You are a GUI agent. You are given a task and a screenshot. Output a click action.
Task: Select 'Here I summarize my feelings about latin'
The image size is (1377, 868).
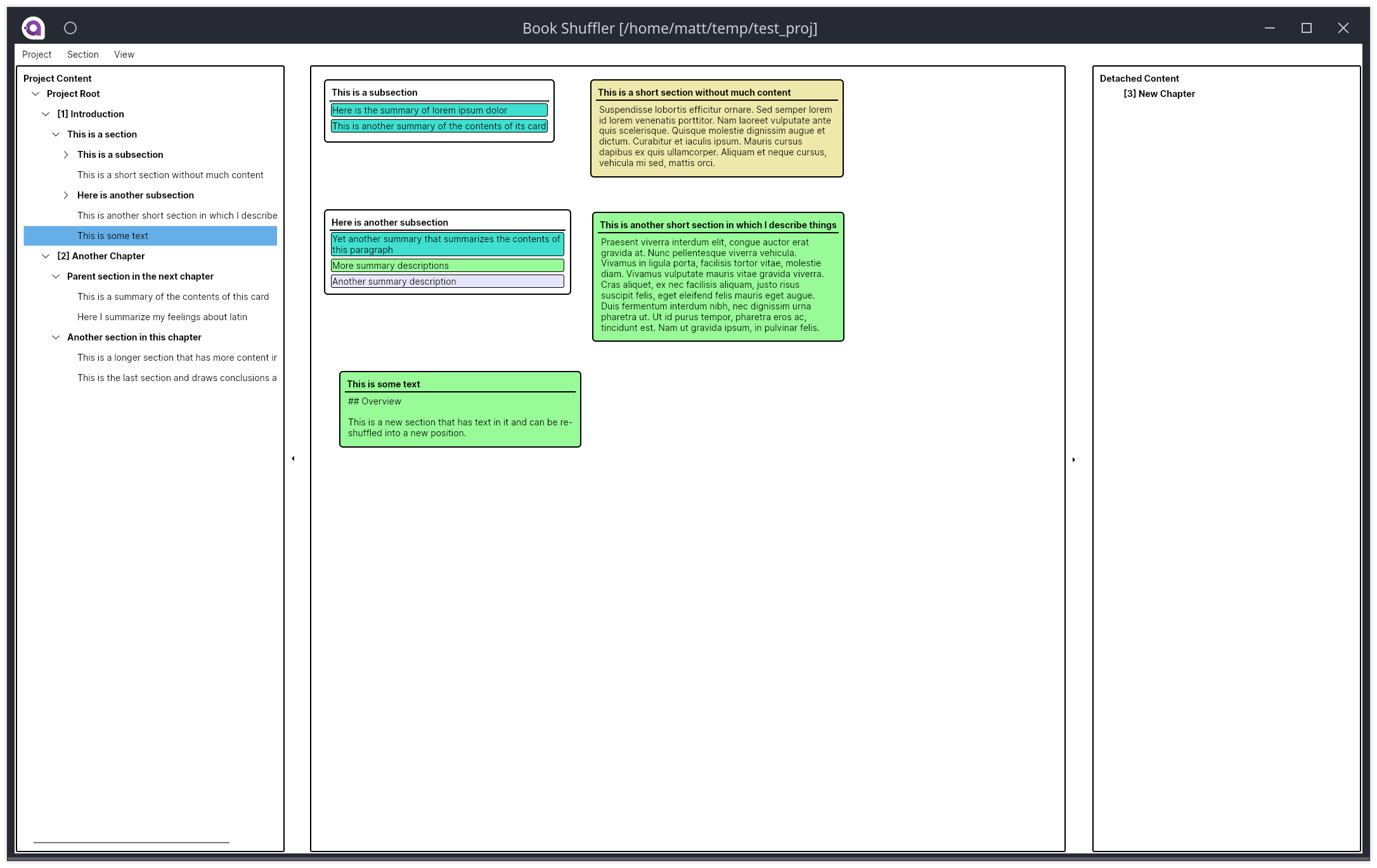coord(162,317)
